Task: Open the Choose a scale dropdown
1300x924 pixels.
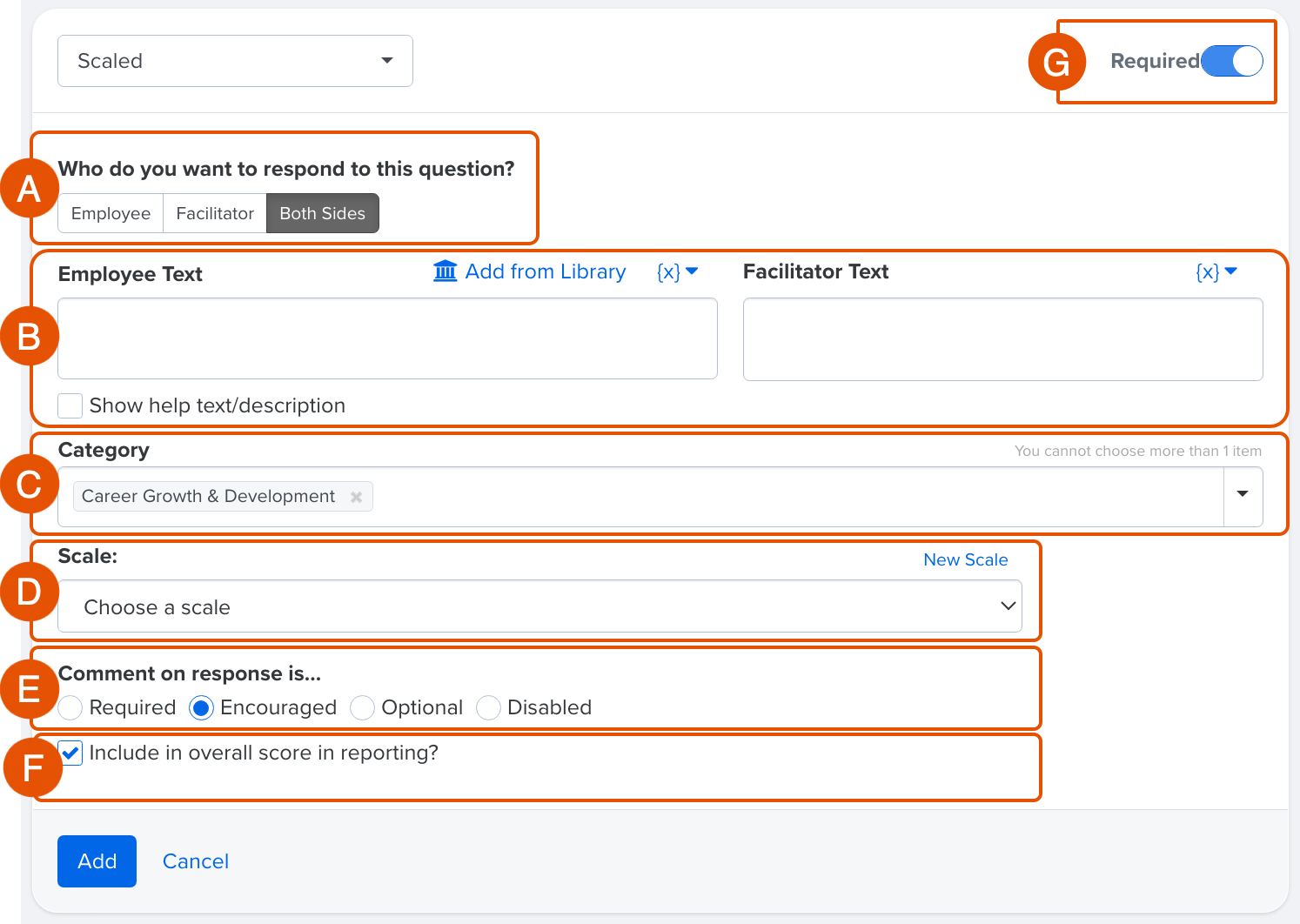Action: [539, 606]
